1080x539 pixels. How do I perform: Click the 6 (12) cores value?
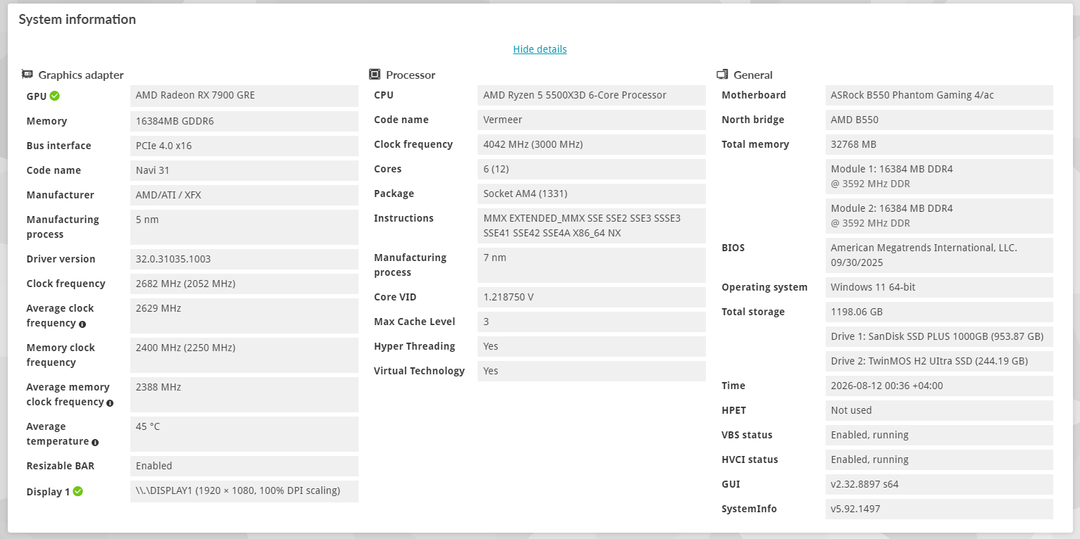click(x=592, y=169)
